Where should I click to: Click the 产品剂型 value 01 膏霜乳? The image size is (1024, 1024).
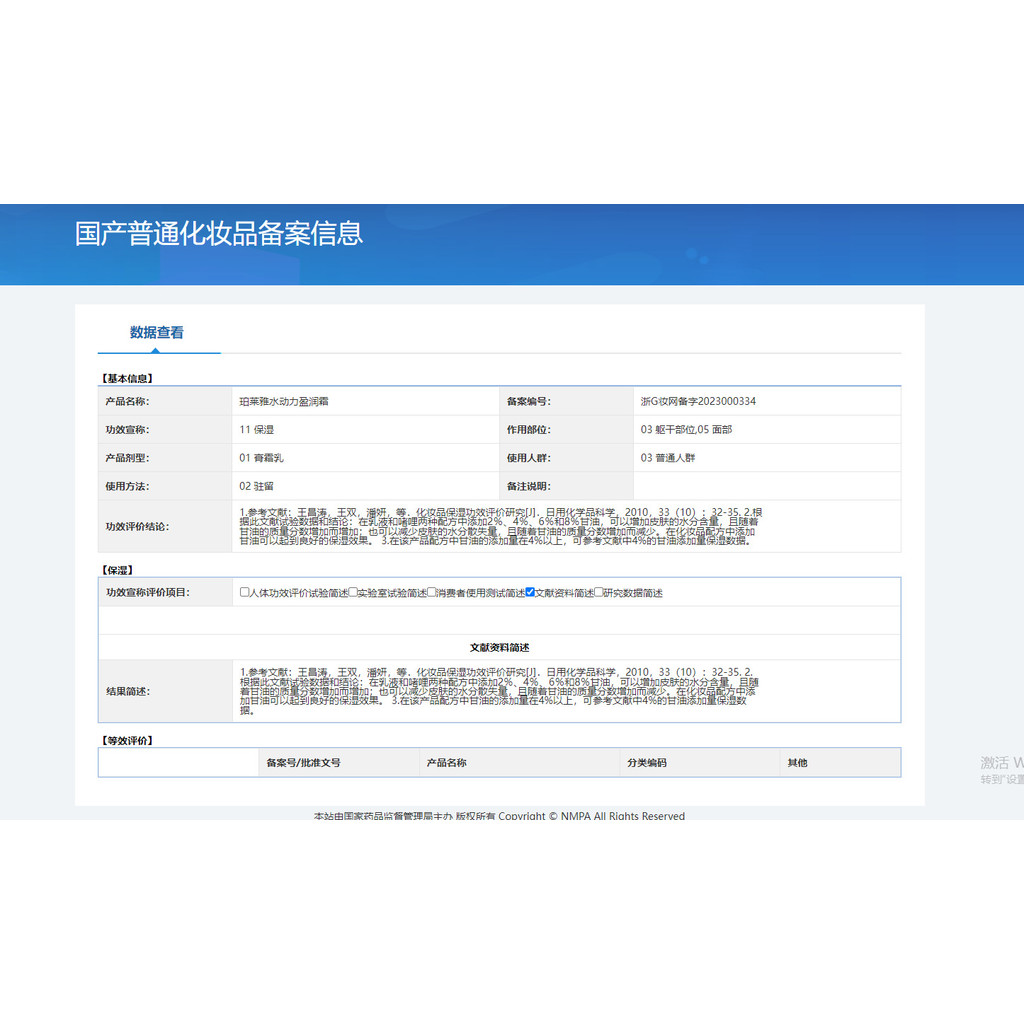pyautogui.click(x=262, y=458)
